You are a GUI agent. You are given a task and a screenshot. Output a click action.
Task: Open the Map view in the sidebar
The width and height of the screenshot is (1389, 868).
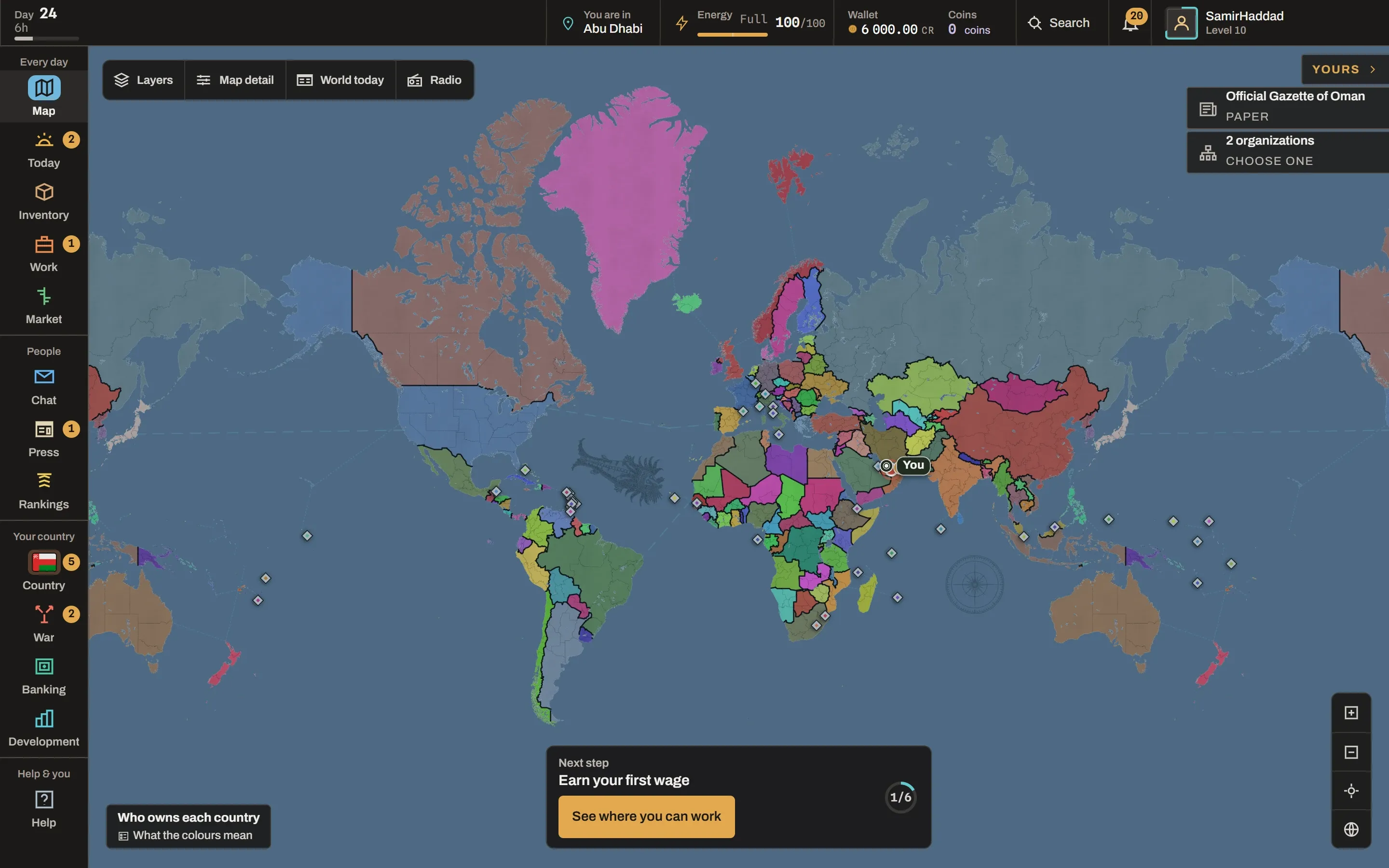pos(43,96)
